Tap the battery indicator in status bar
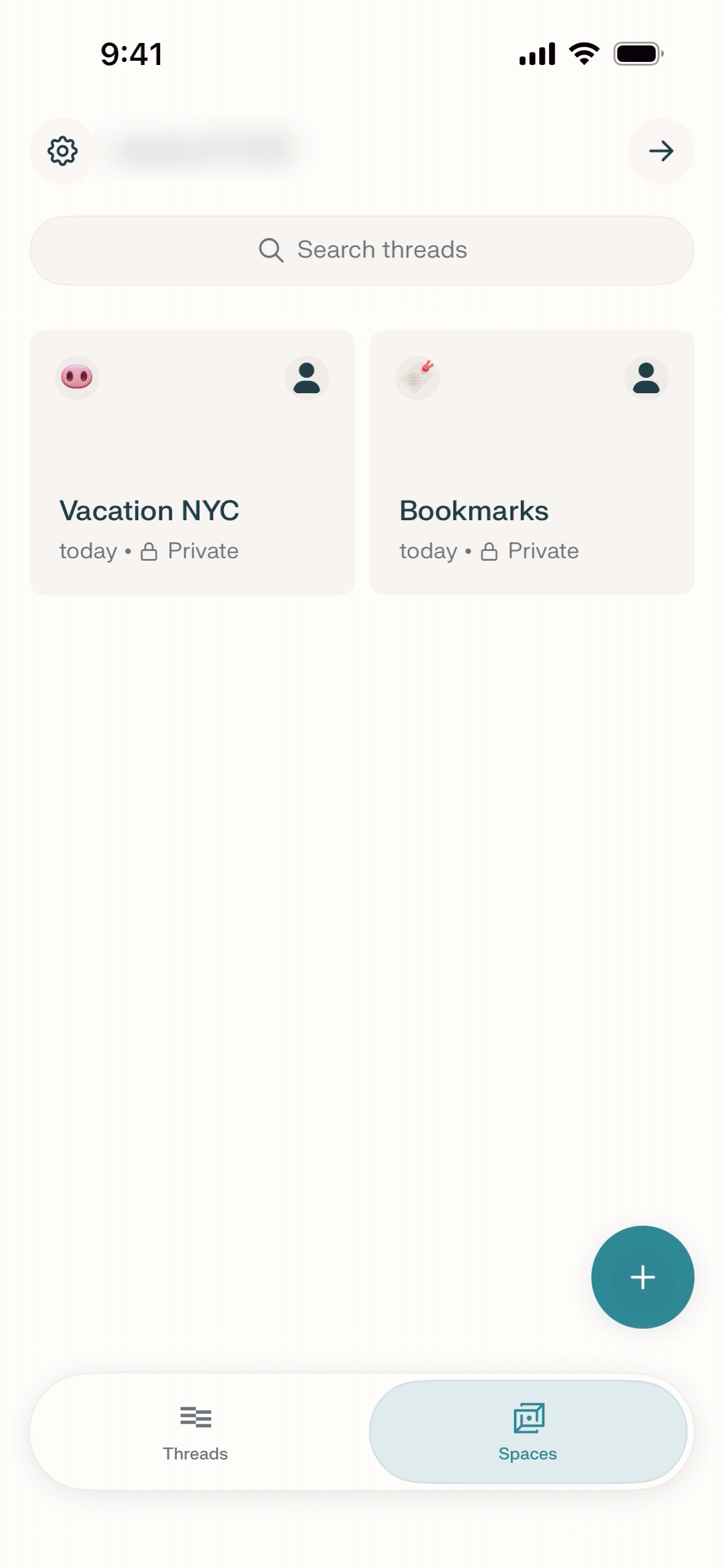The height and width of the screenshot is (1568, 724). [638, 54]
